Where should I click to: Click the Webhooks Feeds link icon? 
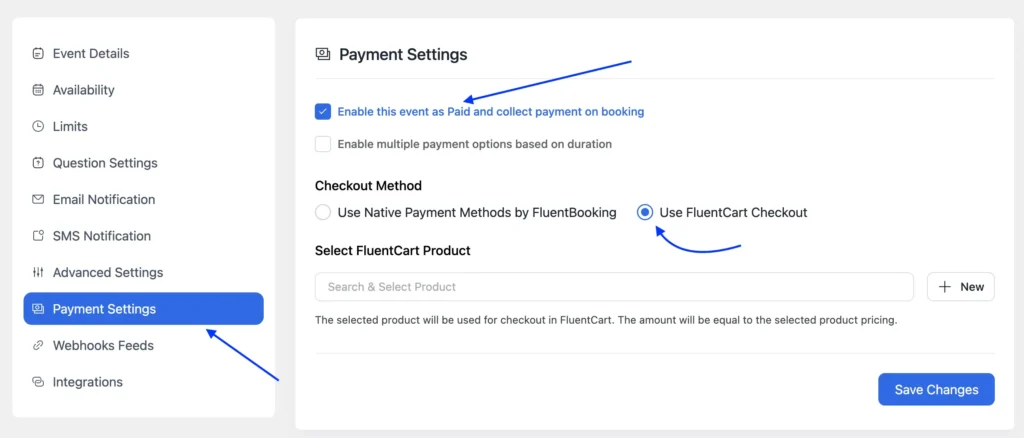pos(38,346)
